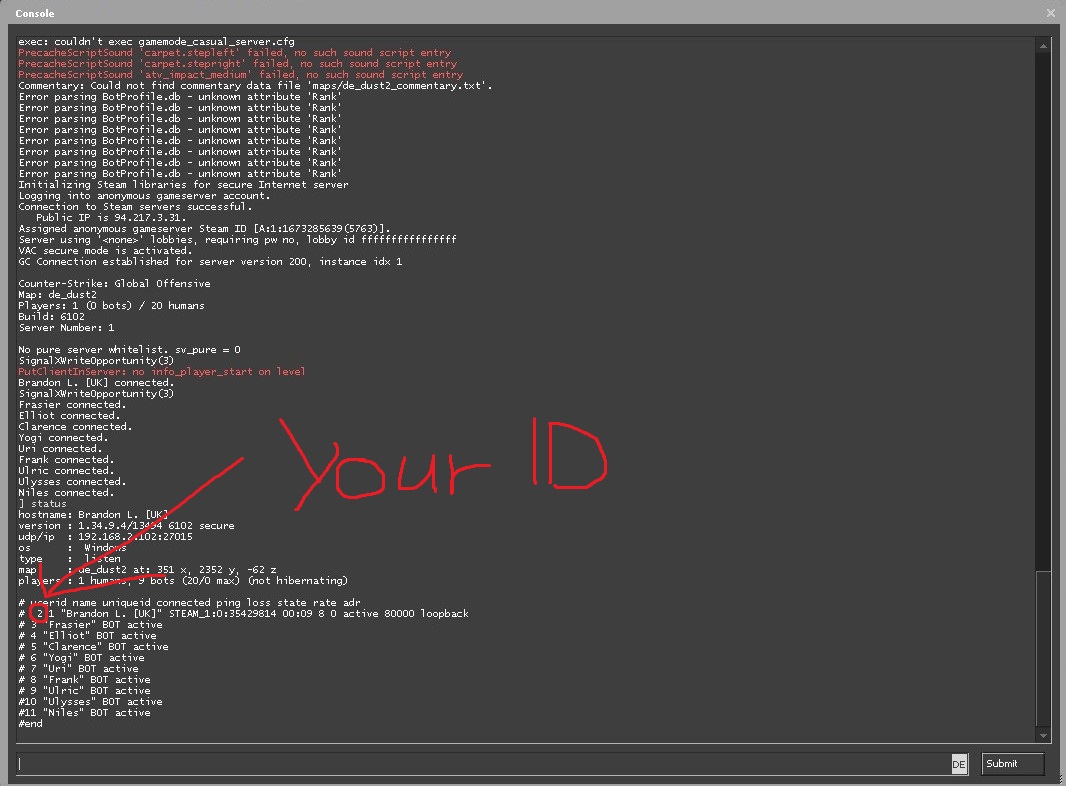Click the '# 8 "Frank" BOT active' row
The image size is (1066, 786).
click(85, 680)
